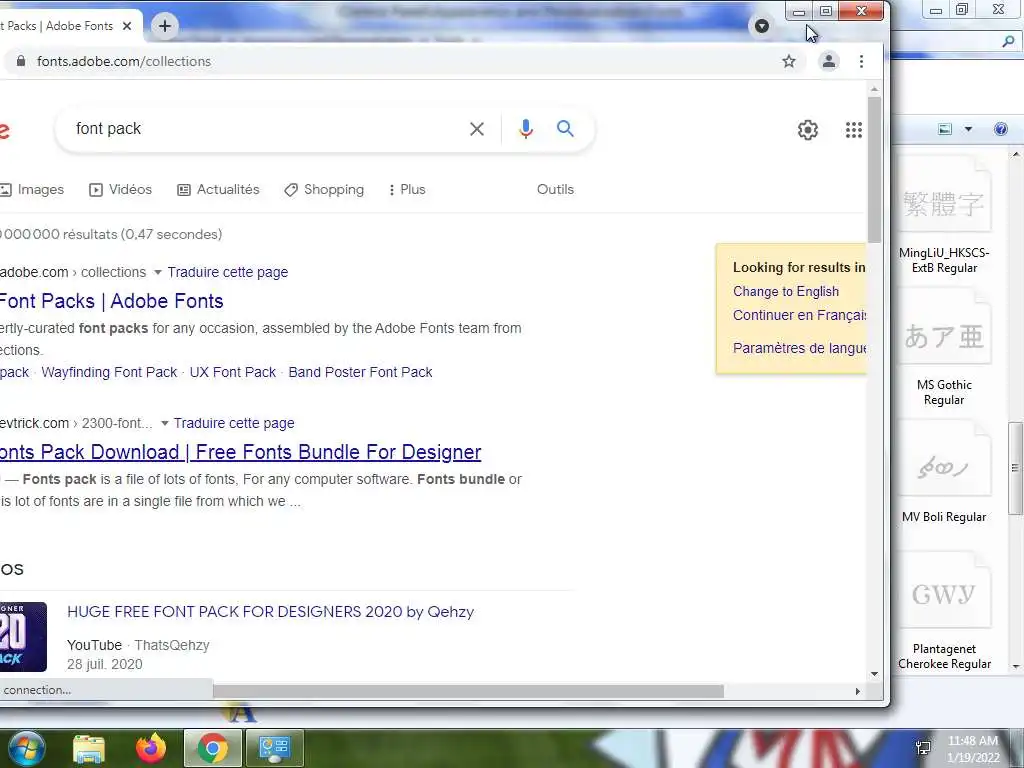
Task: Open the Fonts window help icon
Action: (1000, 129)
